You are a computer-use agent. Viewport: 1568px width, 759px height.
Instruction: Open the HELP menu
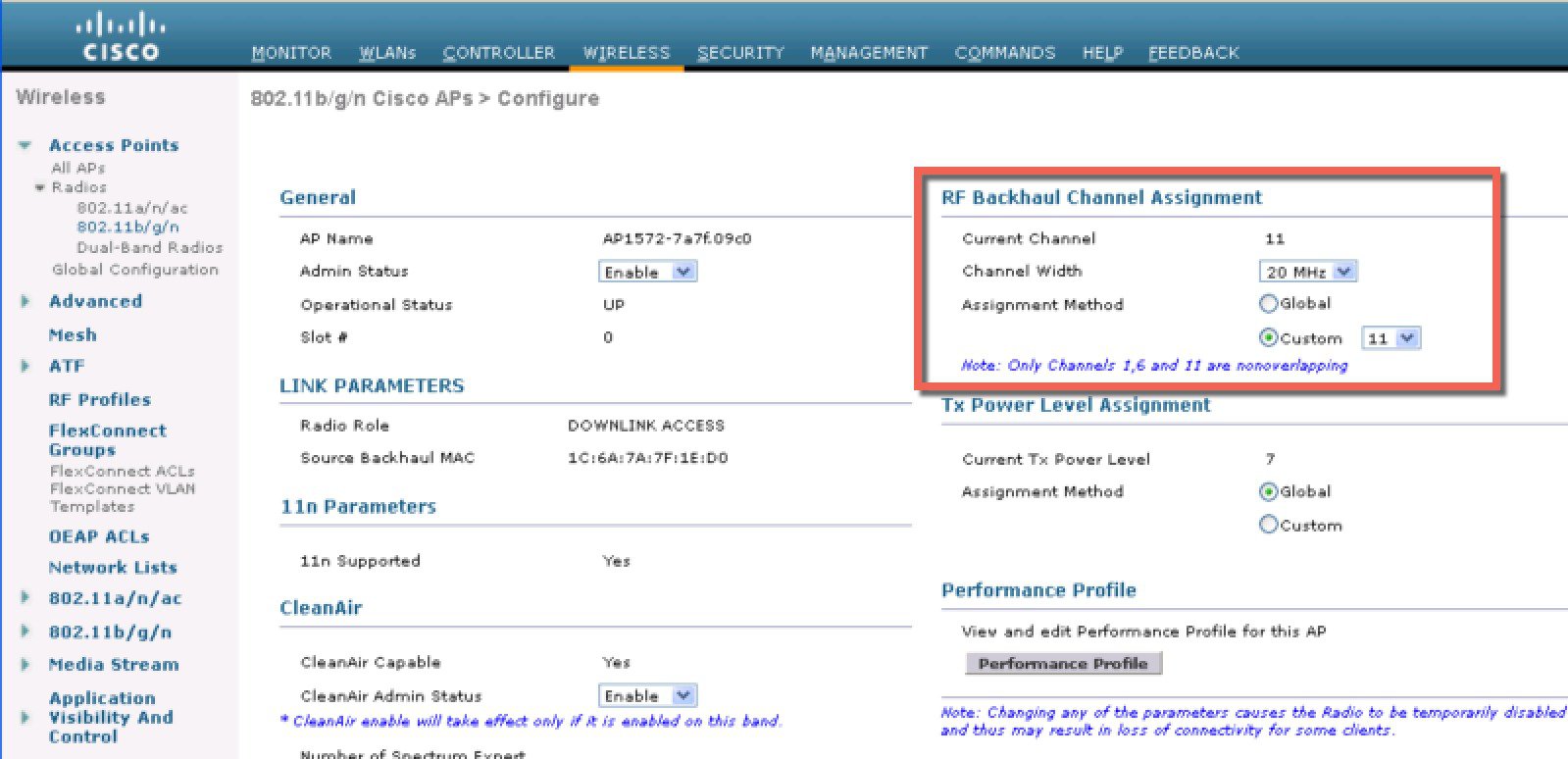(x=1102, y=53)
